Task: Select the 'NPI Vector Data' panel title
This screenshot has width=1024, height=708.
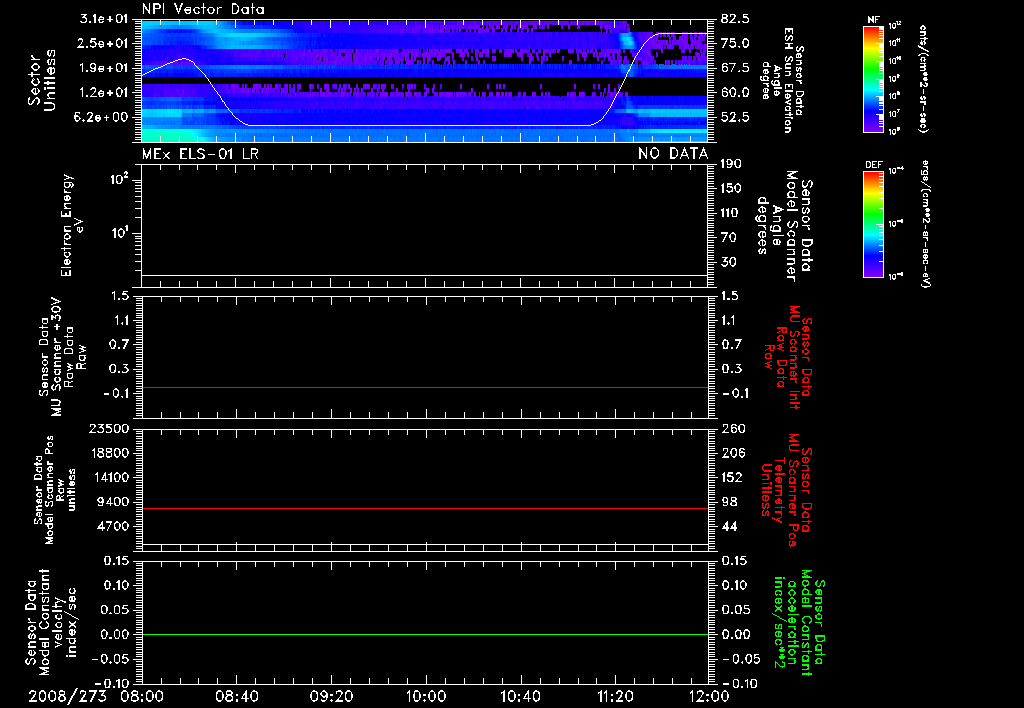Action: pyautogui.click(x=203, y=9)
